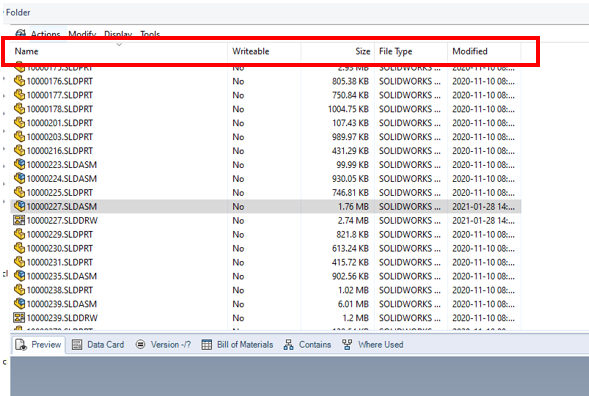Open the Actions menu
This screenshot has width=589, height=396.
point(45,34)
